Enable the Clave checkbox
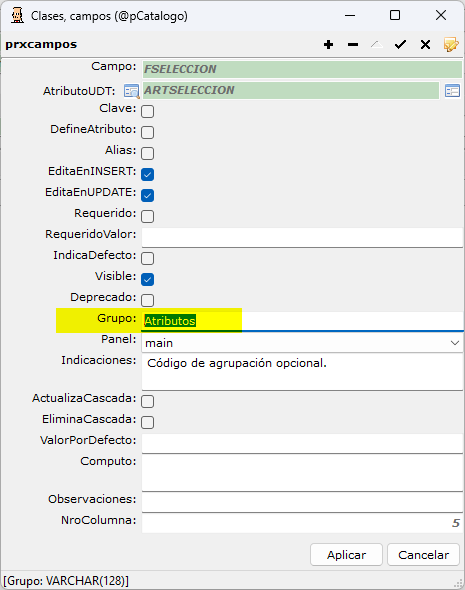465x590 pixels. point(147,111)
